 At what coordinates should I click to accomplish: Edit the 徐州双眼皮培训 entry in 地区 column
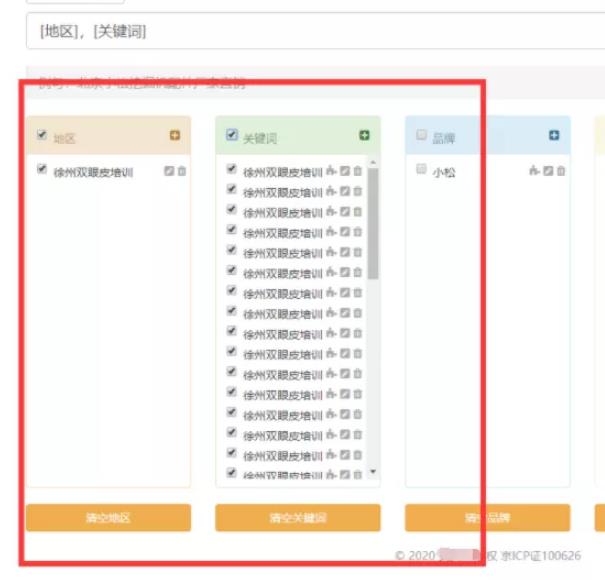click(x=169, y=171)
